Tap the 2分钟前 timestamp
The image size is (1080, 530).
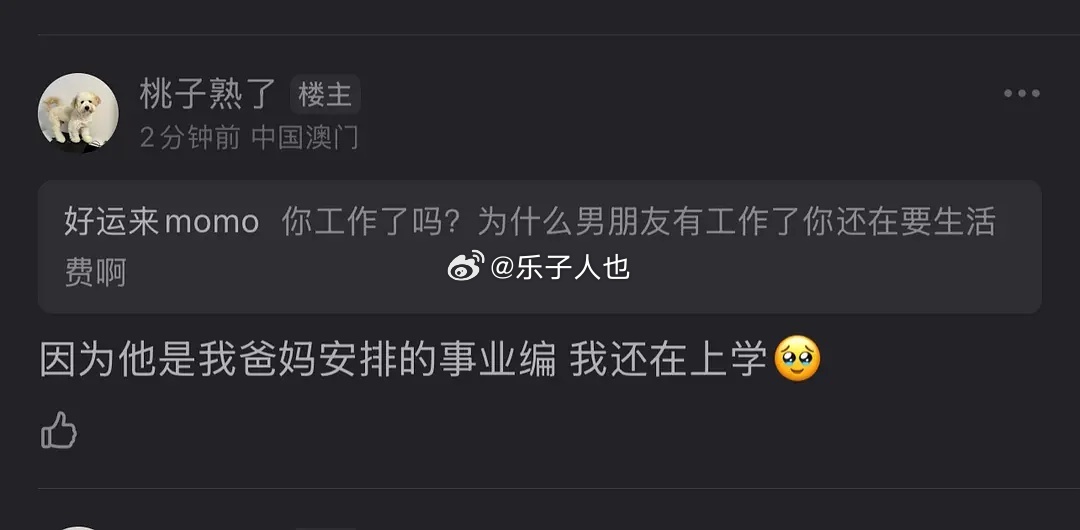click(190, 138)
